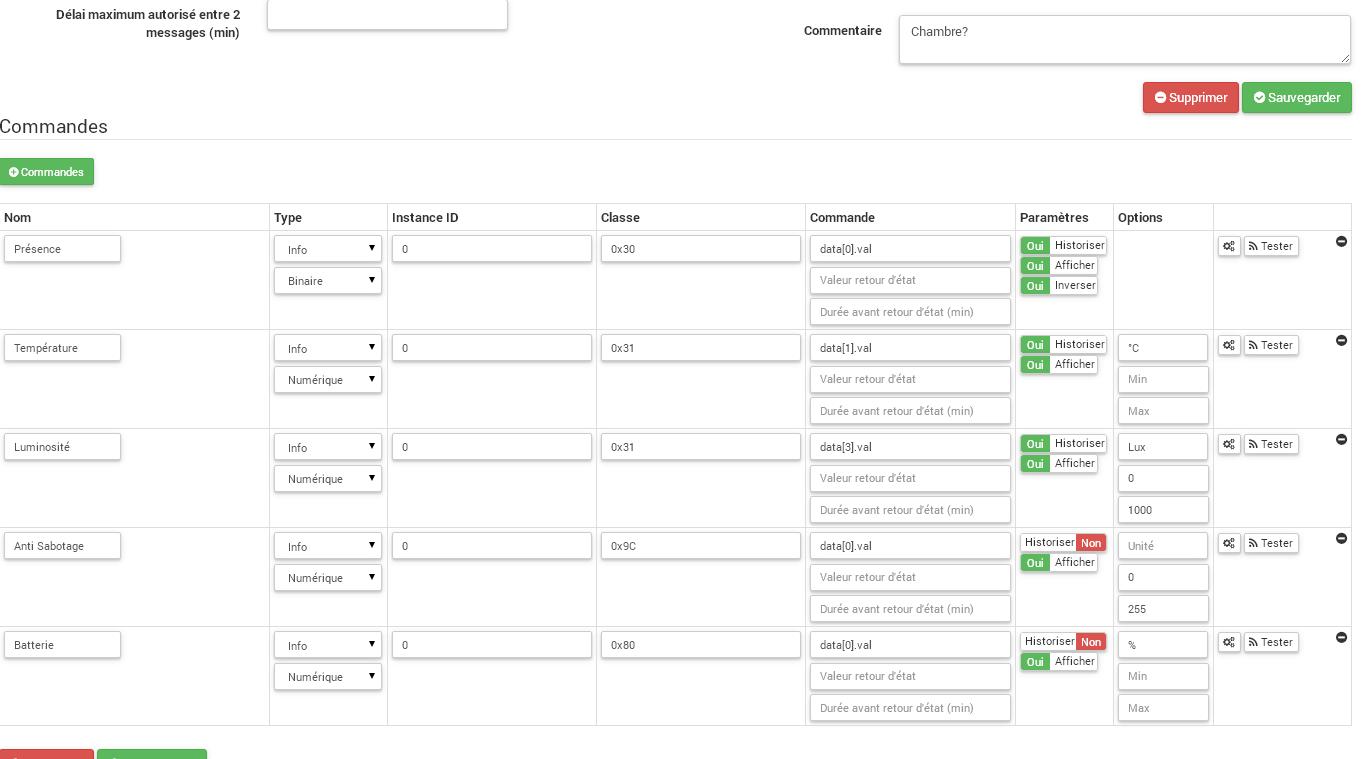Remove the Luminosité command with minus icon
Image resolution: width=1363 pixels, height=759 pixels.
pos(1342,440)
